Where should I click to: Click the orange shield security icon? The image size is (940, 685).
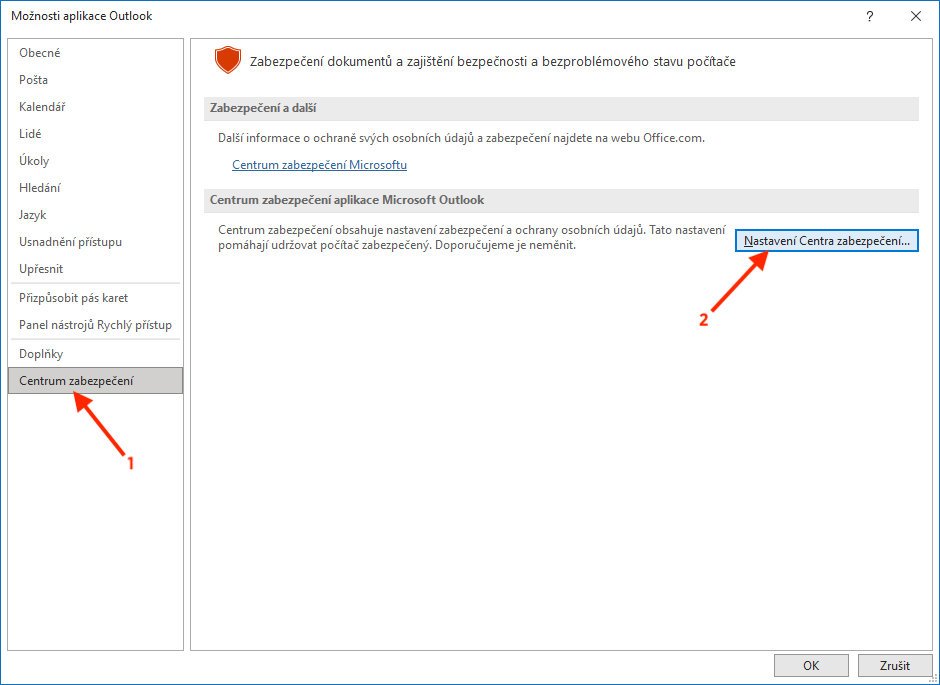(228, 62)
